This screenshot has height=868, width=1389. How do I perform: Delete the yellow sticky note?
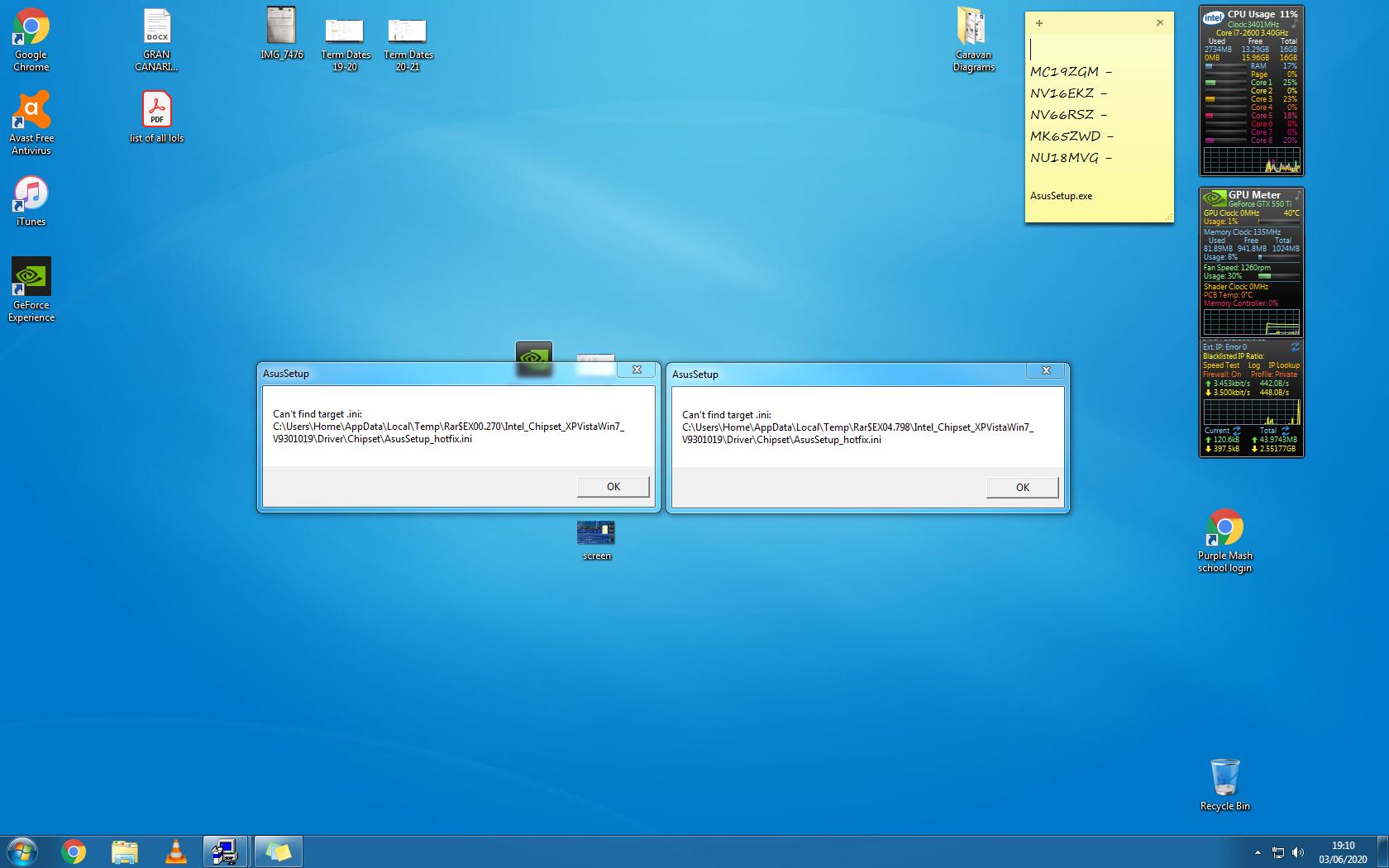[1160, 23]
